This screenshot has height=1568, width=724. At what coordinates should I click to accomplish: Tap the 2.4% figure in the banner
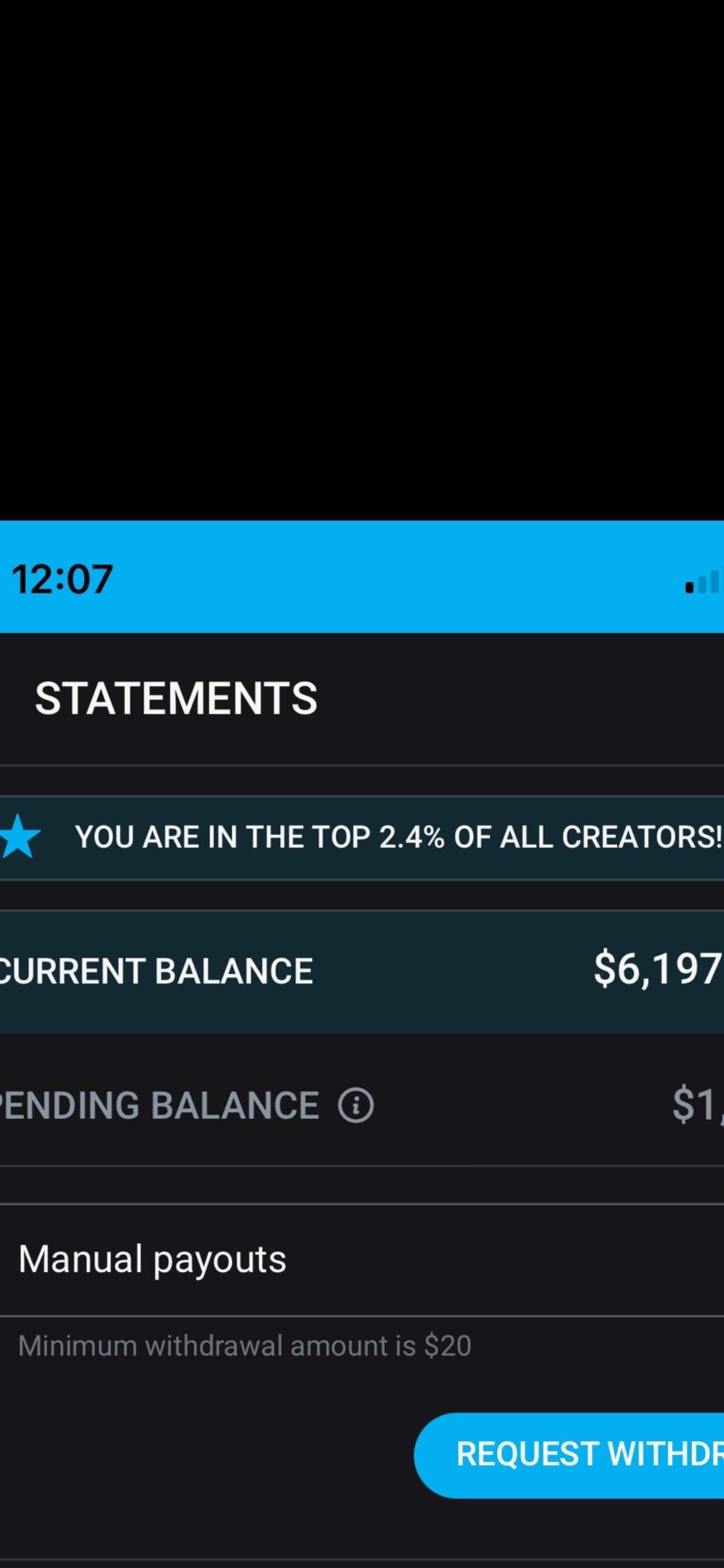(412, 837)
